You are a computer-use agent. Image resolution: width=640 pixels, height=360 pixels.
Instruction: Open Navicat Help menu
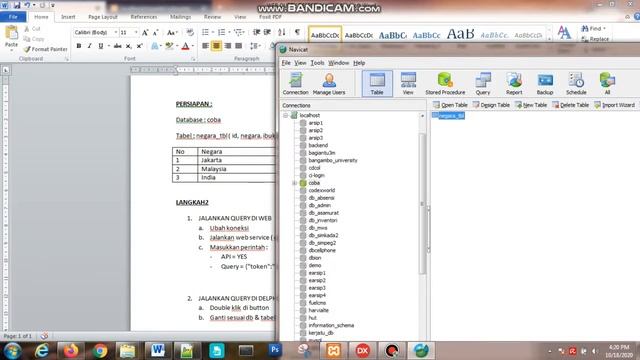(359, 63)
